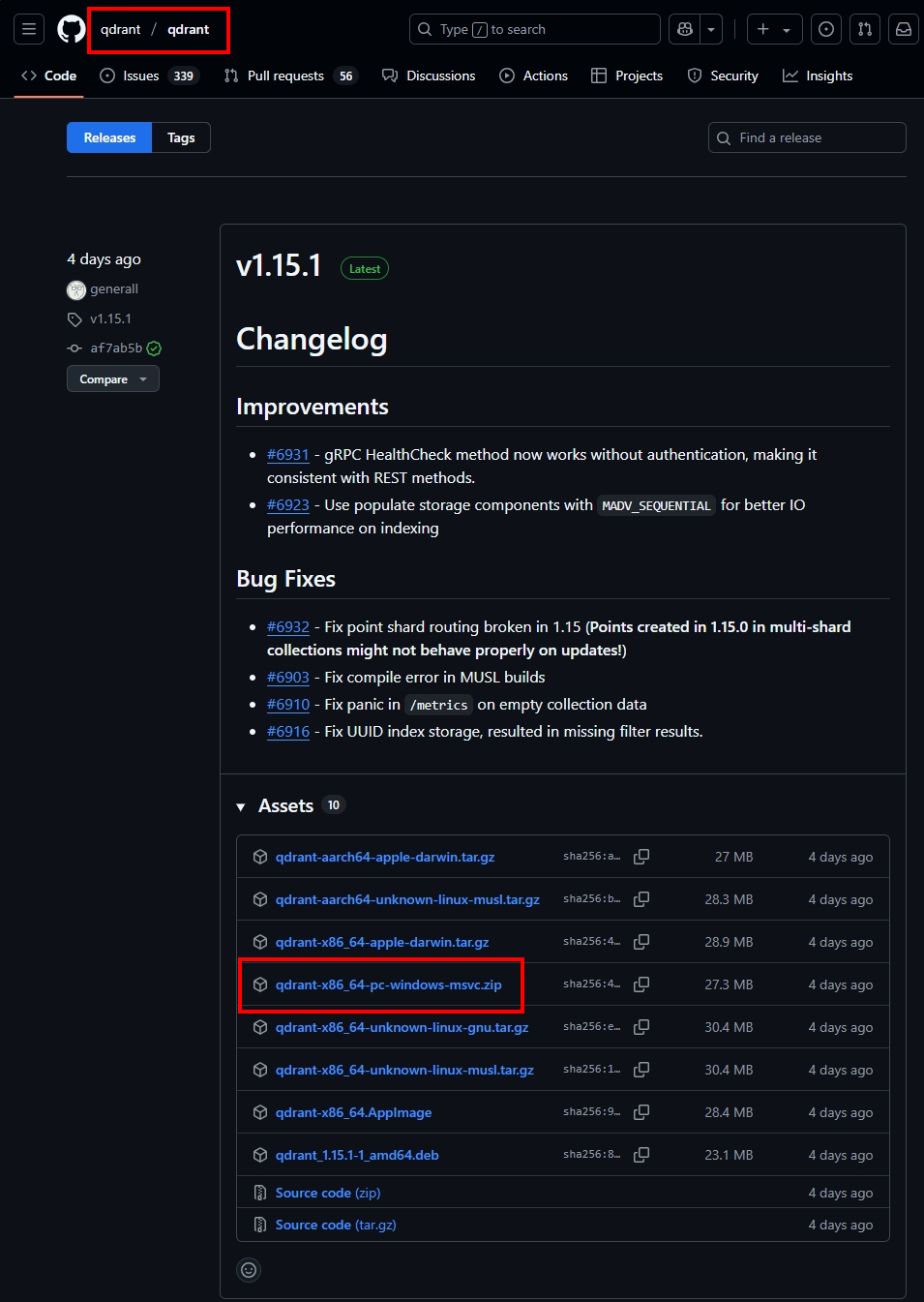The image size is (924, 1302).
Task: Open the global pull requests icon
Action: 864,29
